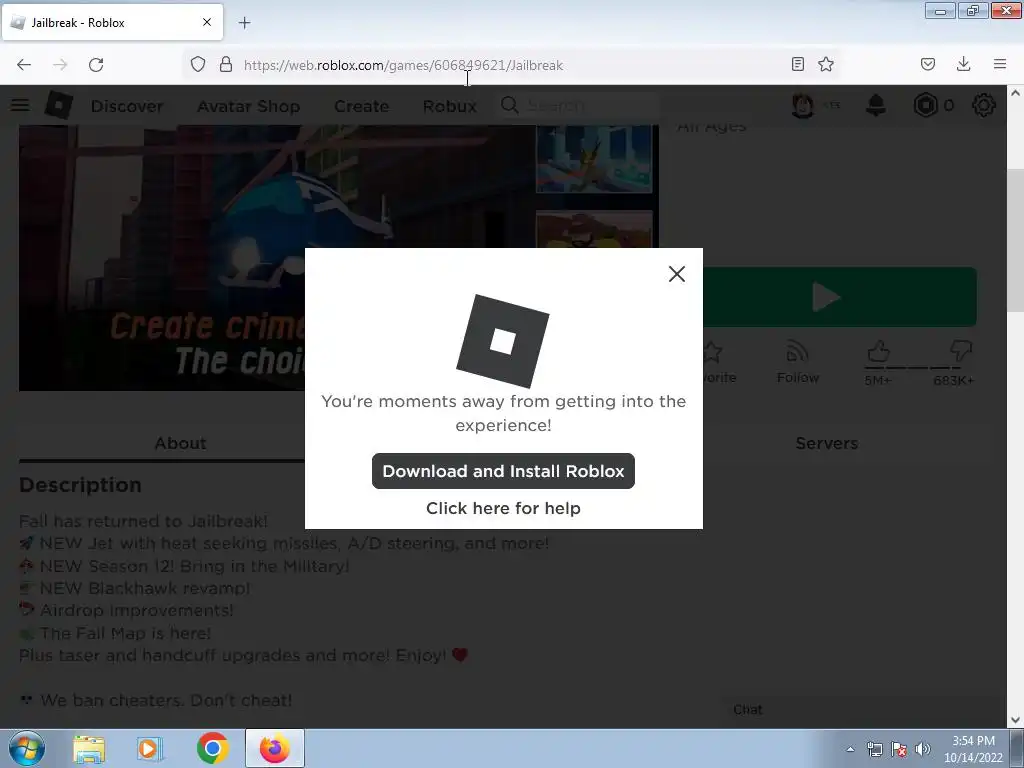Launch the media player taskbar icon

tap(150, 749)
